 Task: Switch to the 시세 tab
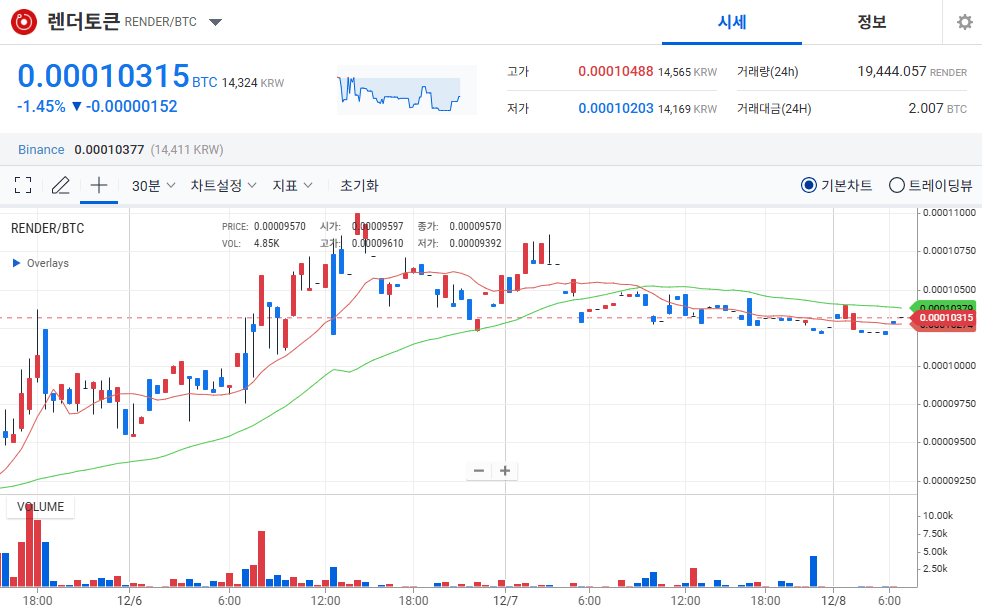point(731,23)
